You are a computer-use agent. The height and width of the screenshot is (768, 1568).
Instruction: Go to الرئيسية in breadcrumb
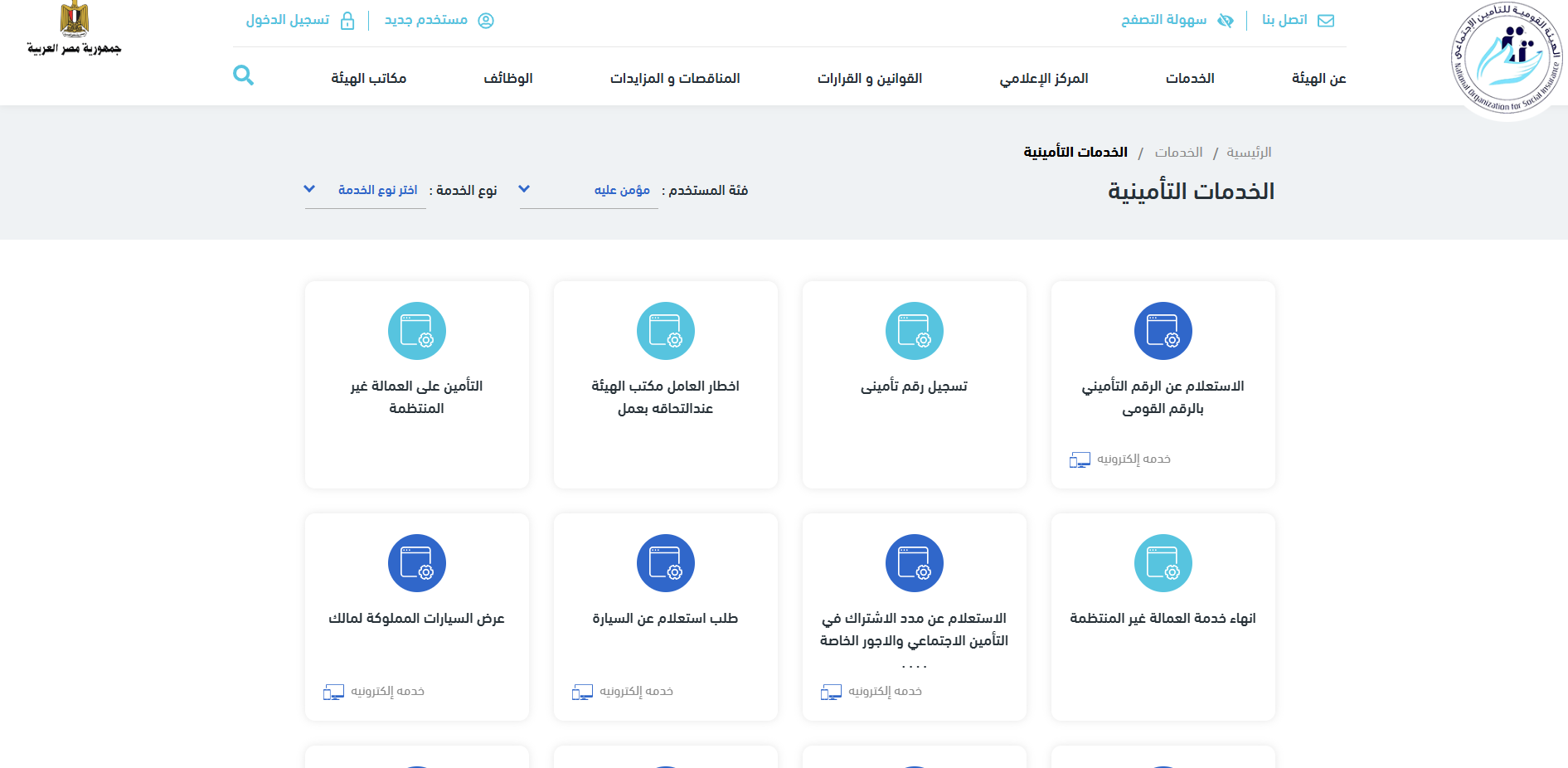tap(1249, 153)
